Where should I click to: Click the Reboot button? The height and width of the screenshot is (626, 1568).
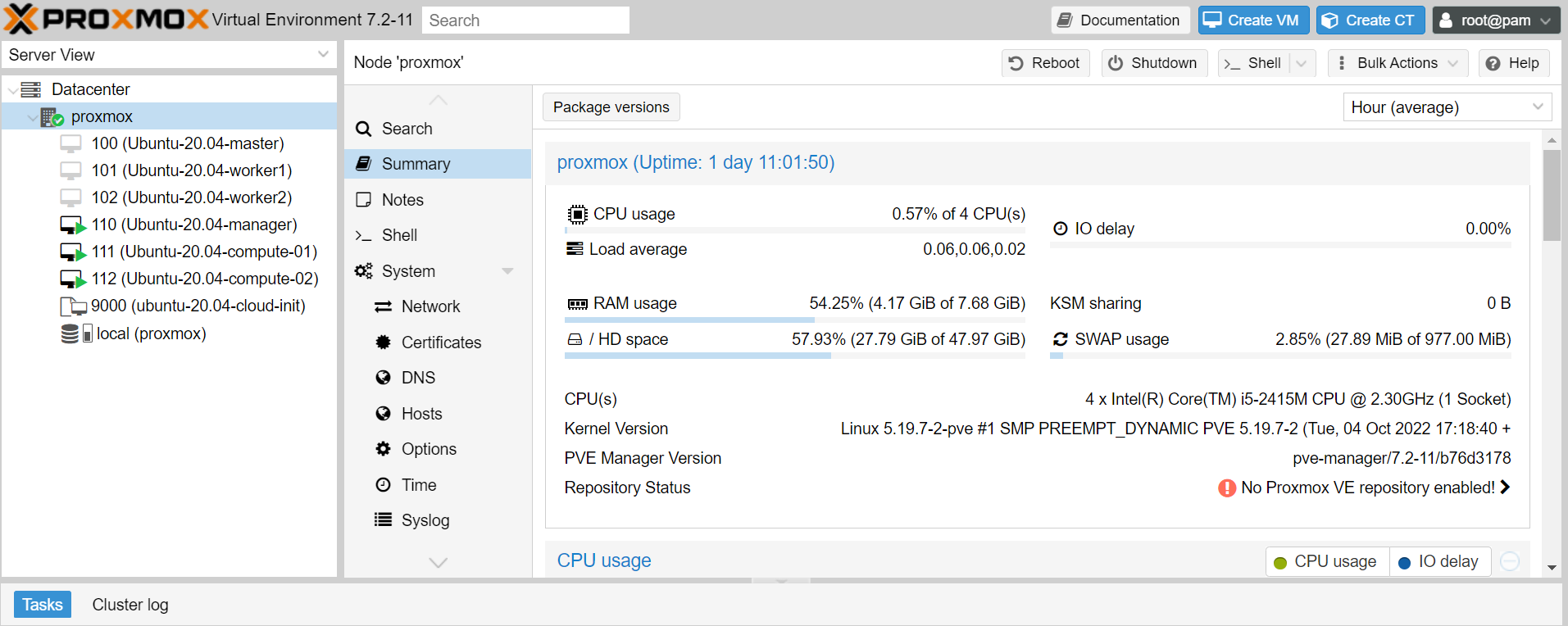coord(1045,63)
